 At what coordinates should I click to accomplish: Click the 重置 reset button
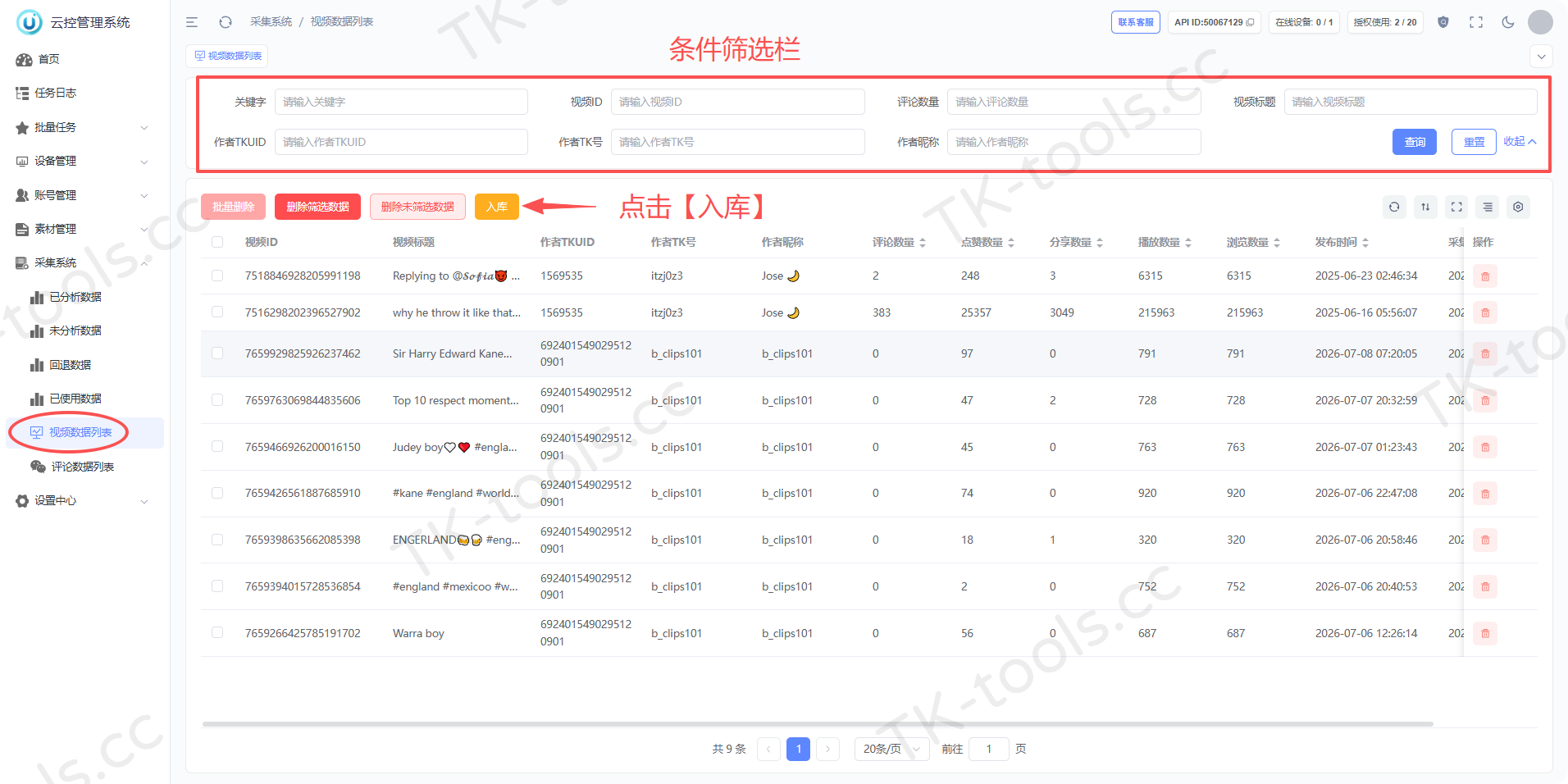(x=1474, y=142)
